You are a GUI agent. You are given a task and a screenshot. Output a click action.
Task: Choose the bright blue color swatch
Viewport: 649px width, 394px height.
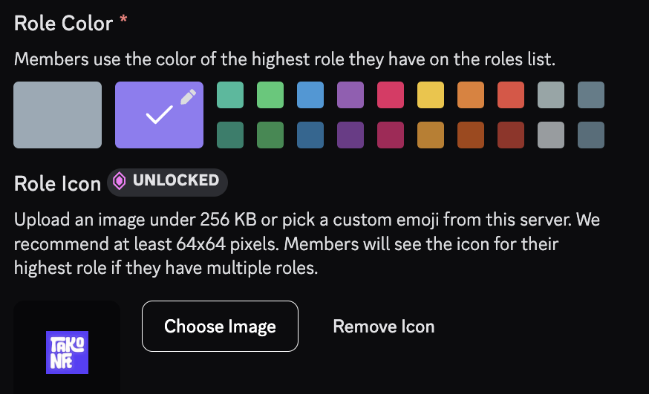310,95
